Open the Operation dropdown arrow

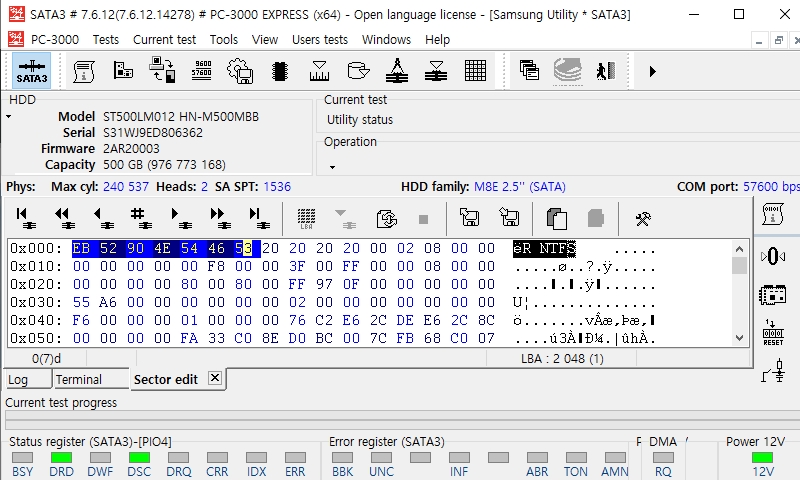332,167
